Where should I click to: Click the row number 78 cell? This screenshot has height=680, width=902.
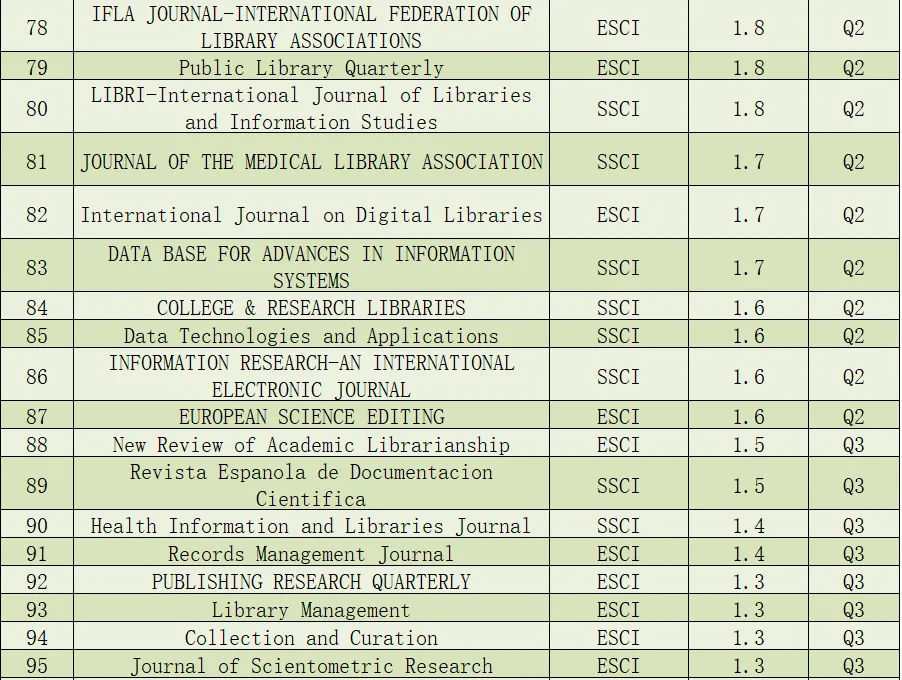click(37, 28)
